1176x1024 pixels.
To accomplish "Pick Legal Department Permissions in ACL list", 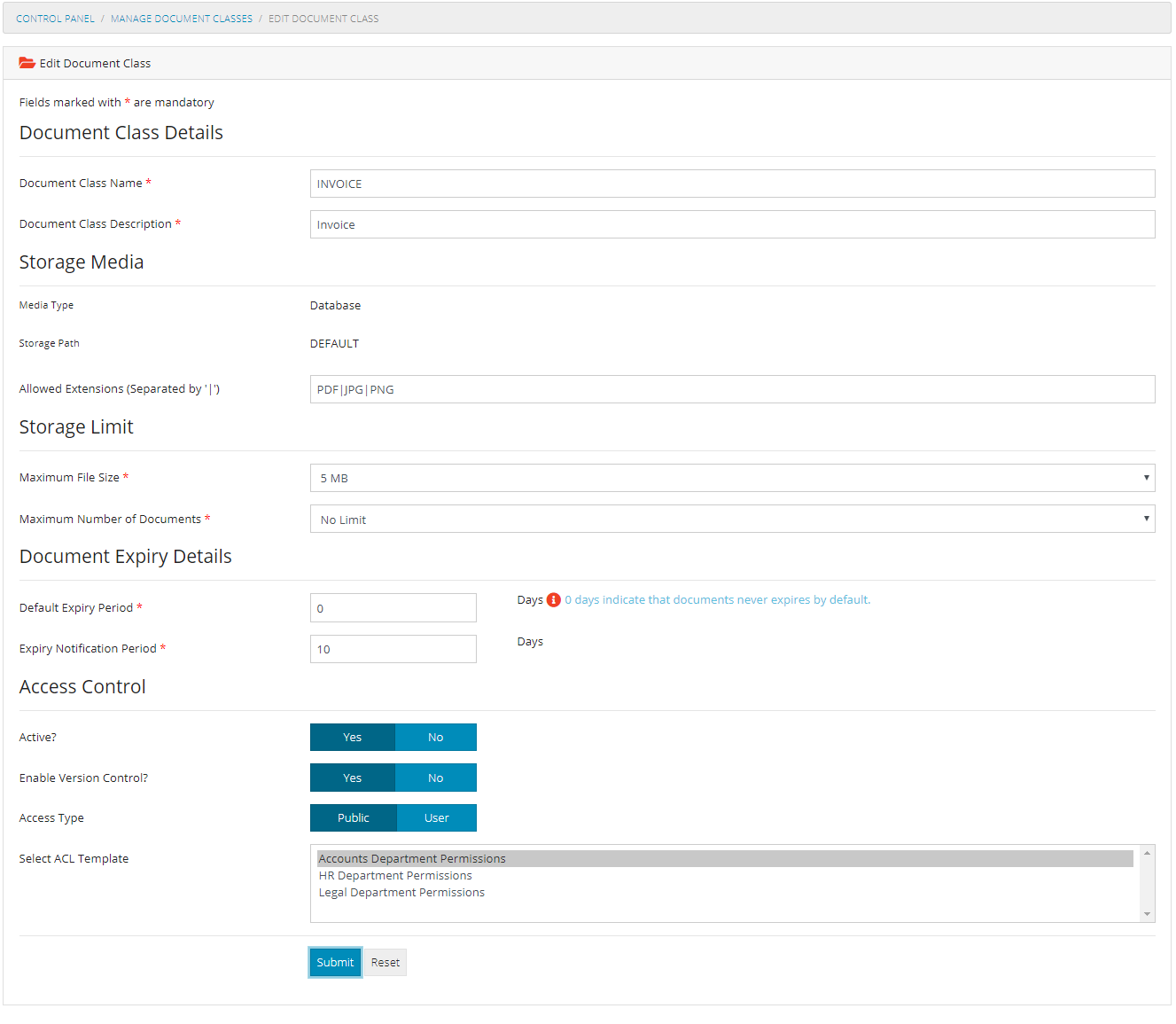I will pyautogui.click(x=401, y=893).
